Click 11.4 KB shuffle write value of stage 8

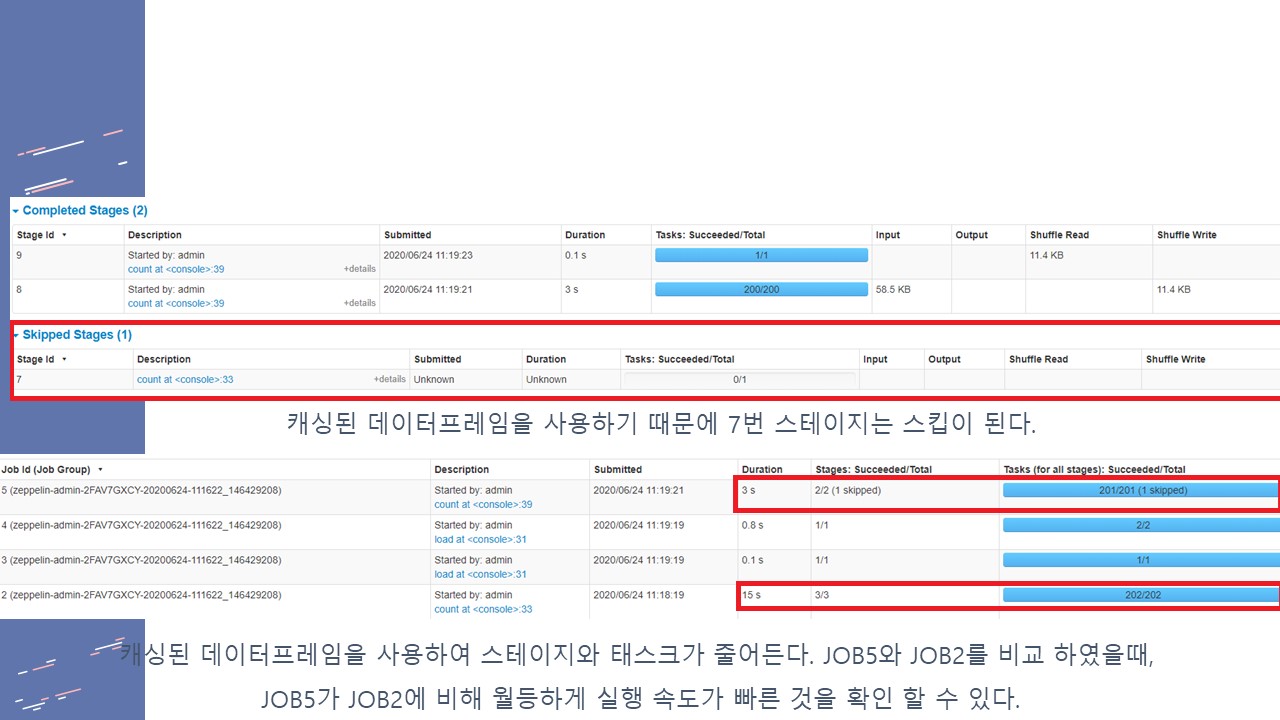(1174, 289)
